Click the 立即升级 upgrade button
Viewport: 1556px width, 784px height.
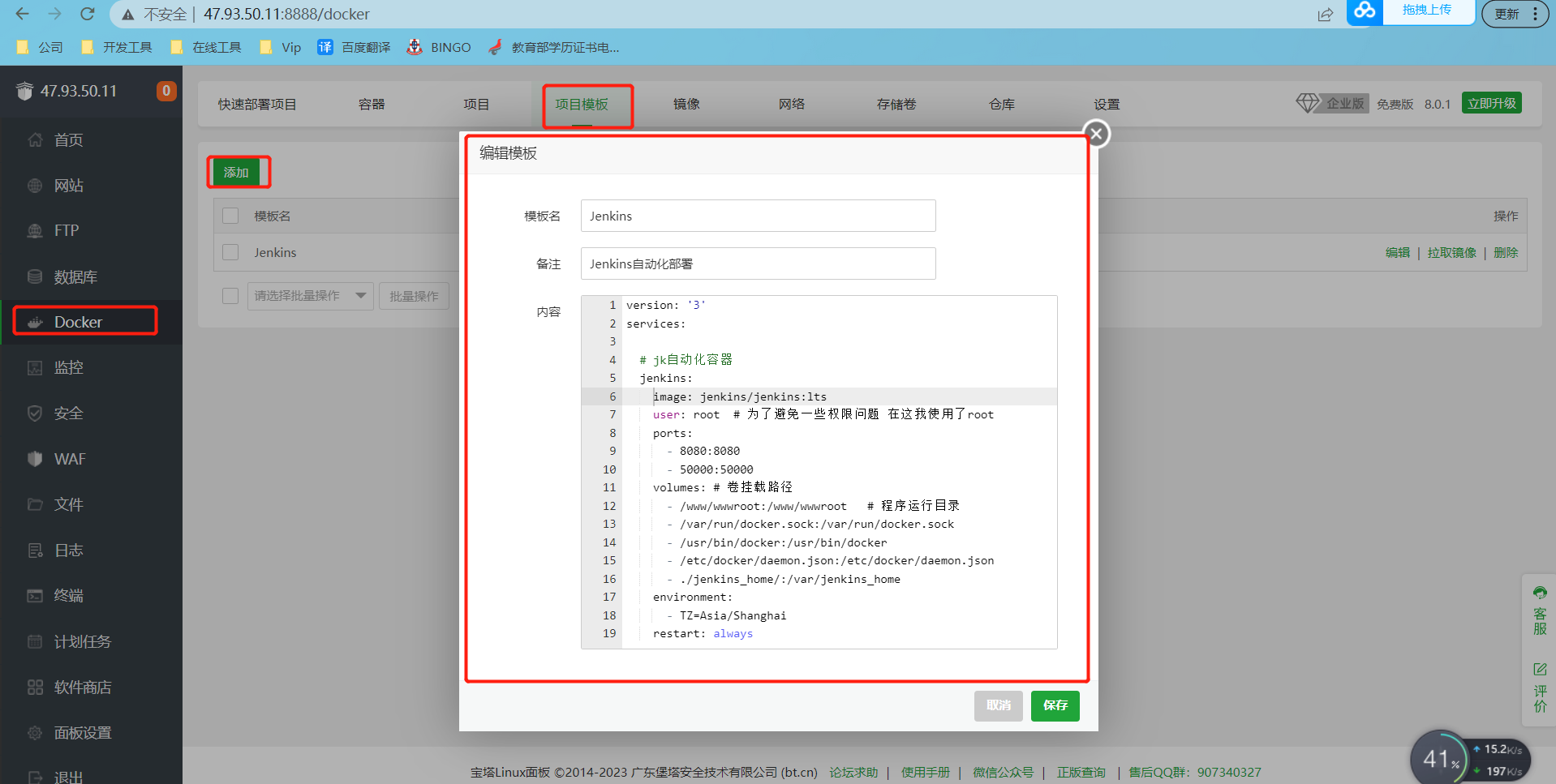point(1492,103)
